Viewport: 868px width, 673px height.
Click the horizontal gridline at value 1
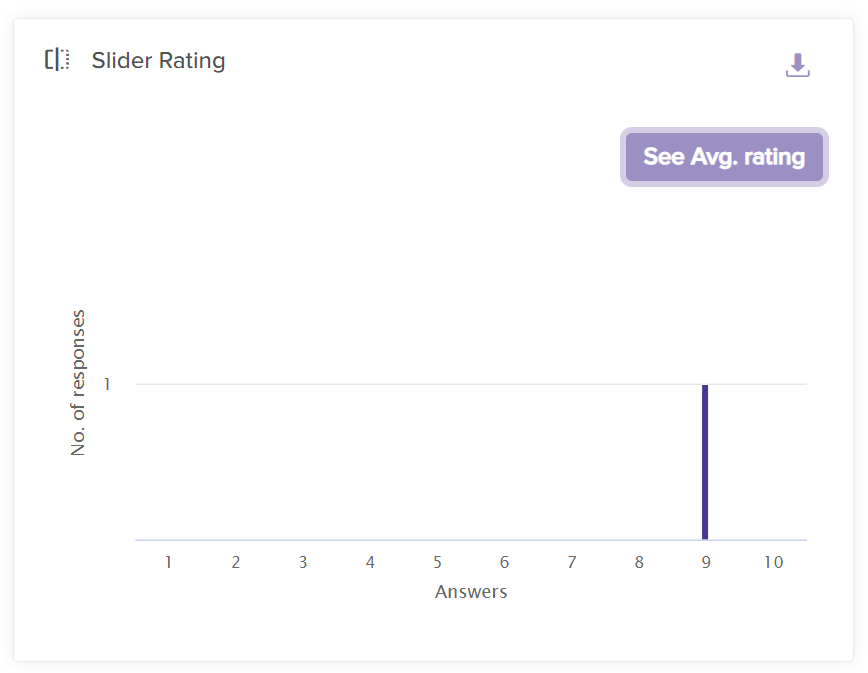point(420,384)
